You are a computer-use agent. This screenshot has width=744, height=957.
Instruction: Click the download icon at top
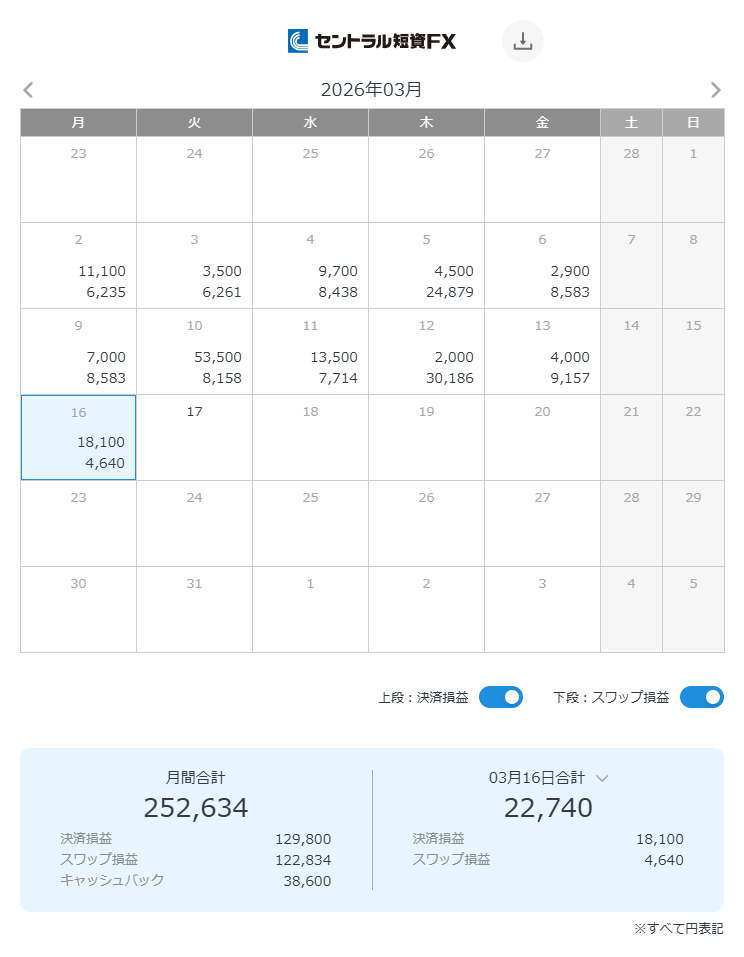pos(522,41)
